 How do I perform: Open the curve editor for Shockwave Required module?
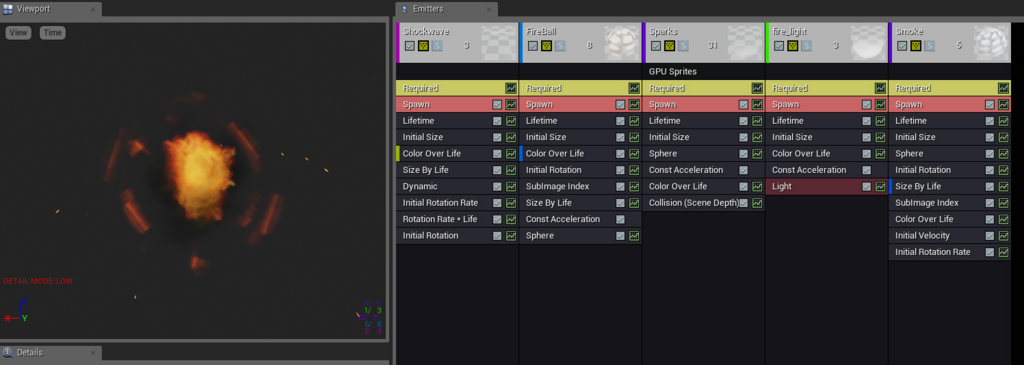(511, 88)
